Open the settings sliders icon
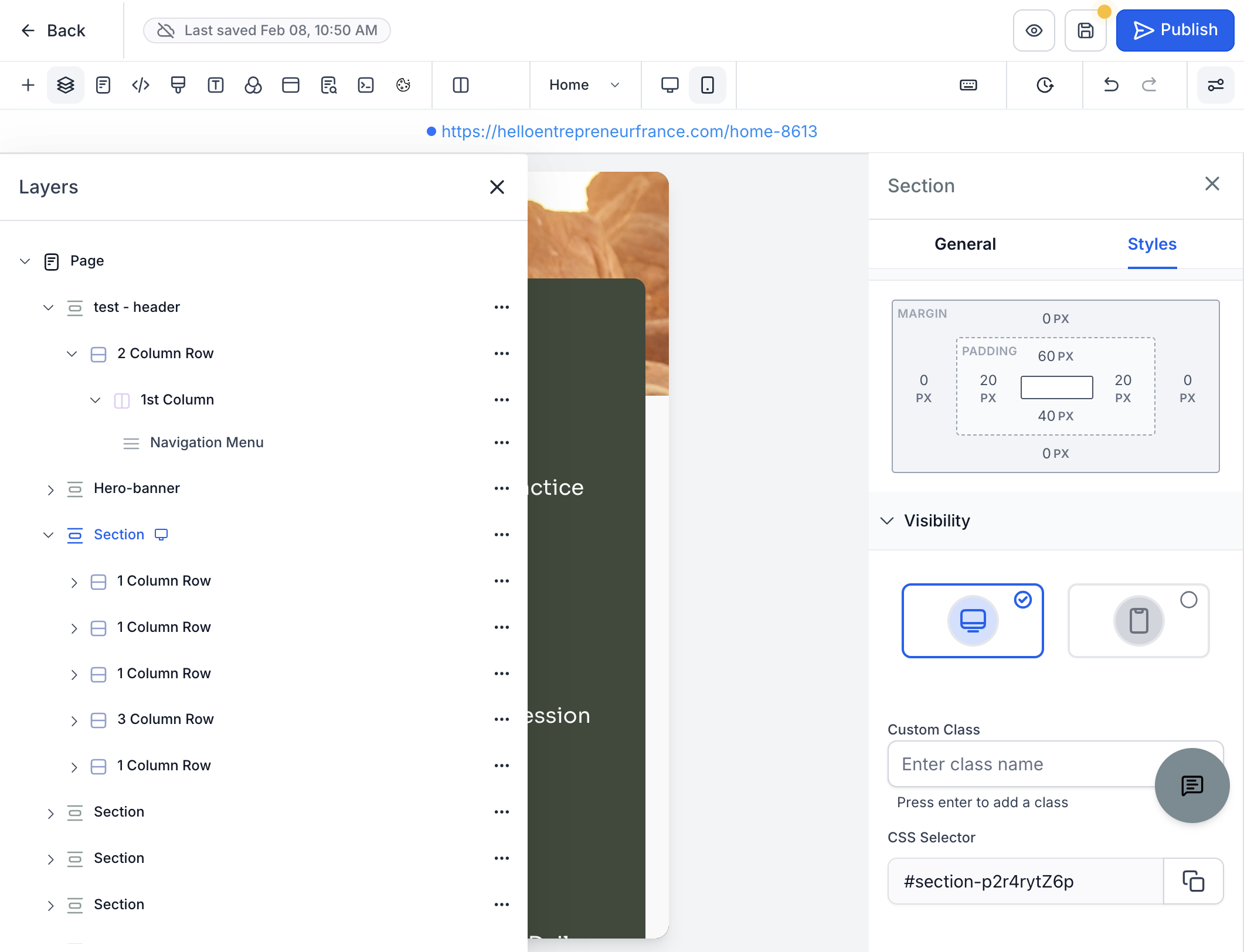1244x952 pixels. tap(1216, 85)
